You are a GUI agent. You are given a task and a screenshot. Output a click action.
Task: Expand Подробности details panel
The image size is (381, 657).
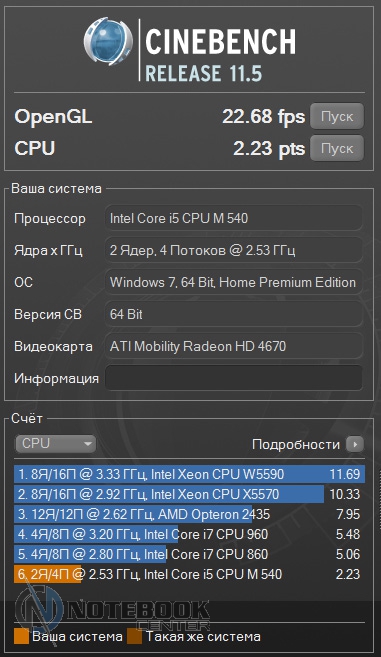pyautogui.click(x=308, y=444)
